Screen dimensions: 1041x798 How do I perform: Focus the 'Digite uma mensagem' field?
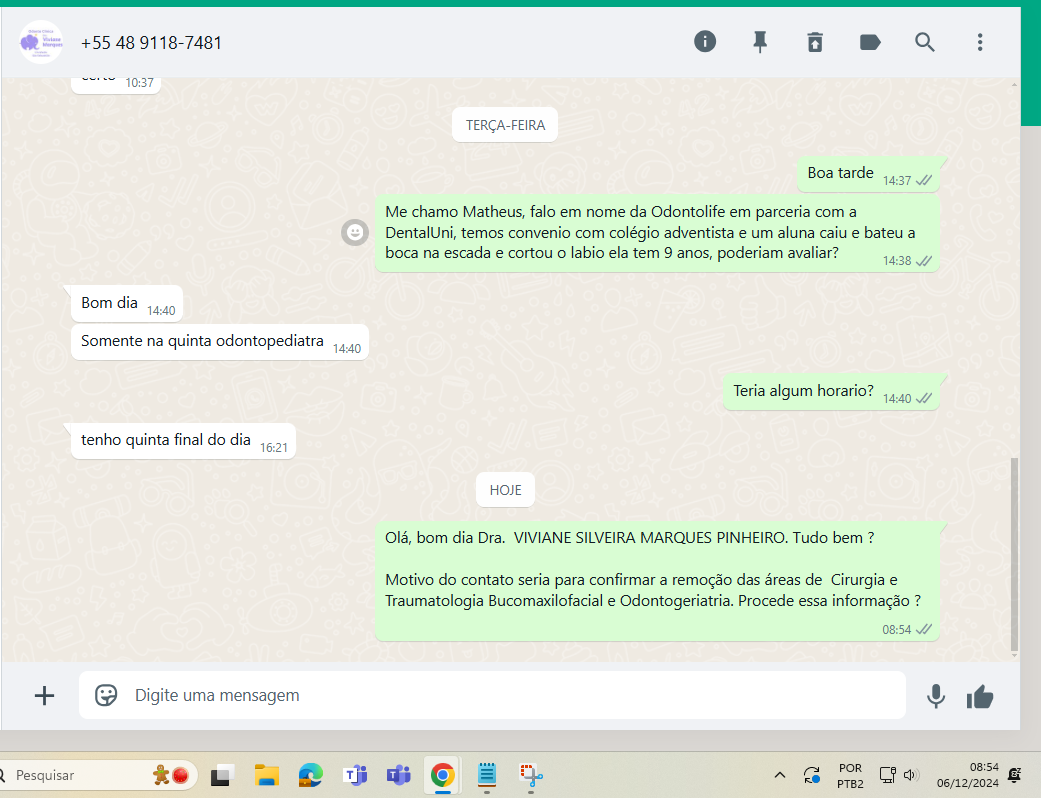(492, 695)
